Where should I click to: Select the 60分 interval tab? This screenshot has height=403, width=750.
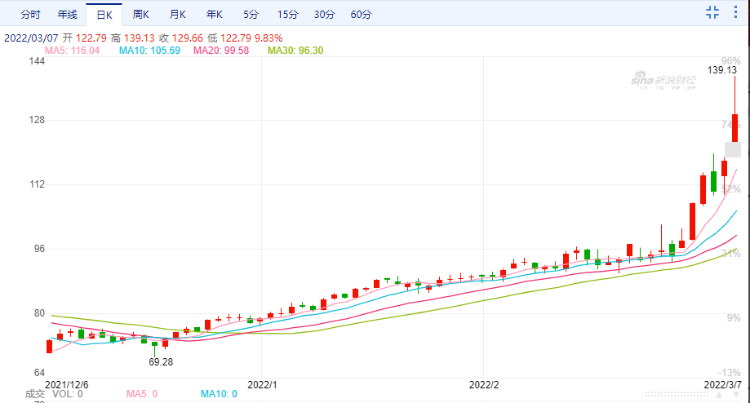(361, 14)
